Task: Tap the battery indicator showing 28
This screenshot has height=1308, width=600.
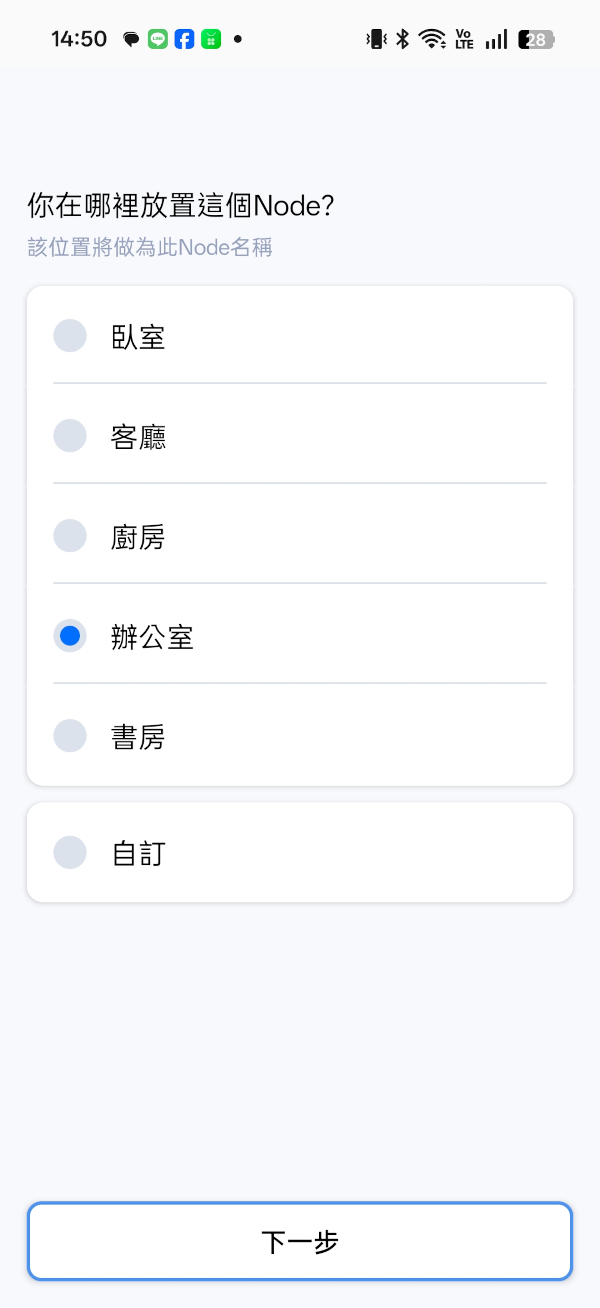Action: [x=535, y=39]
